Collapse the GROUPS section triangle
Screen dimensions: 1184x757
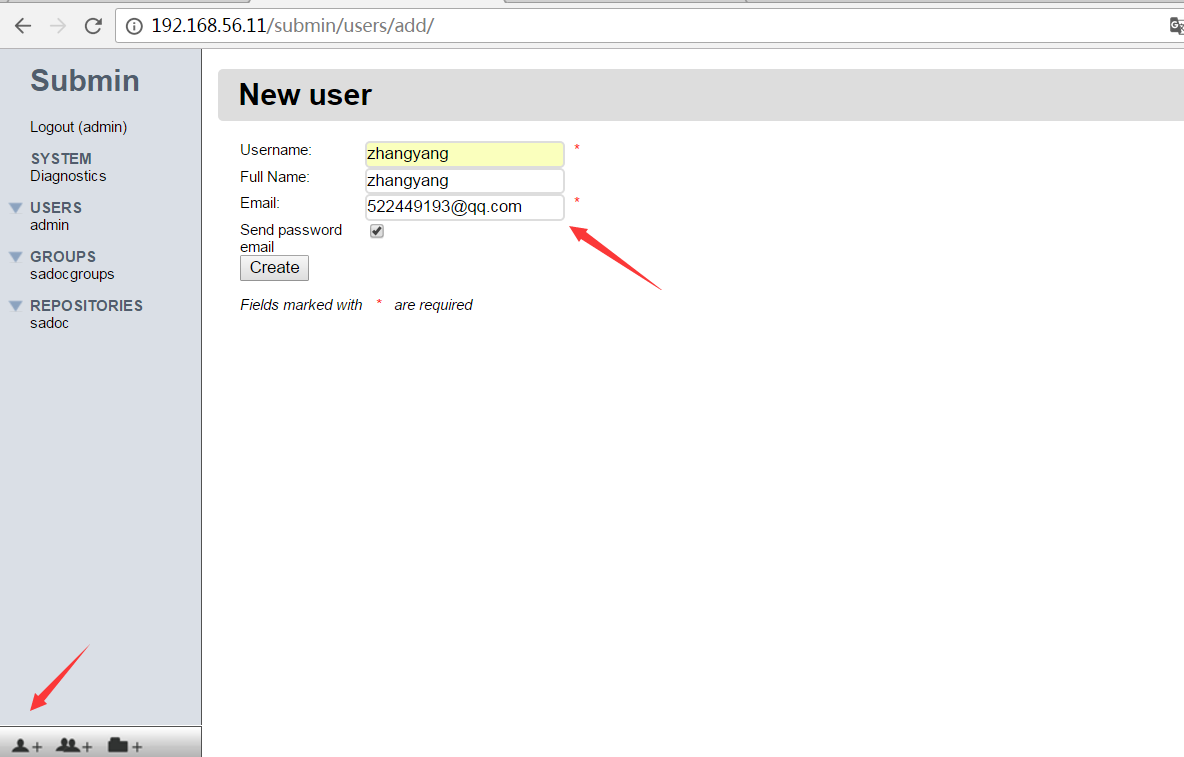coord(16,257)
